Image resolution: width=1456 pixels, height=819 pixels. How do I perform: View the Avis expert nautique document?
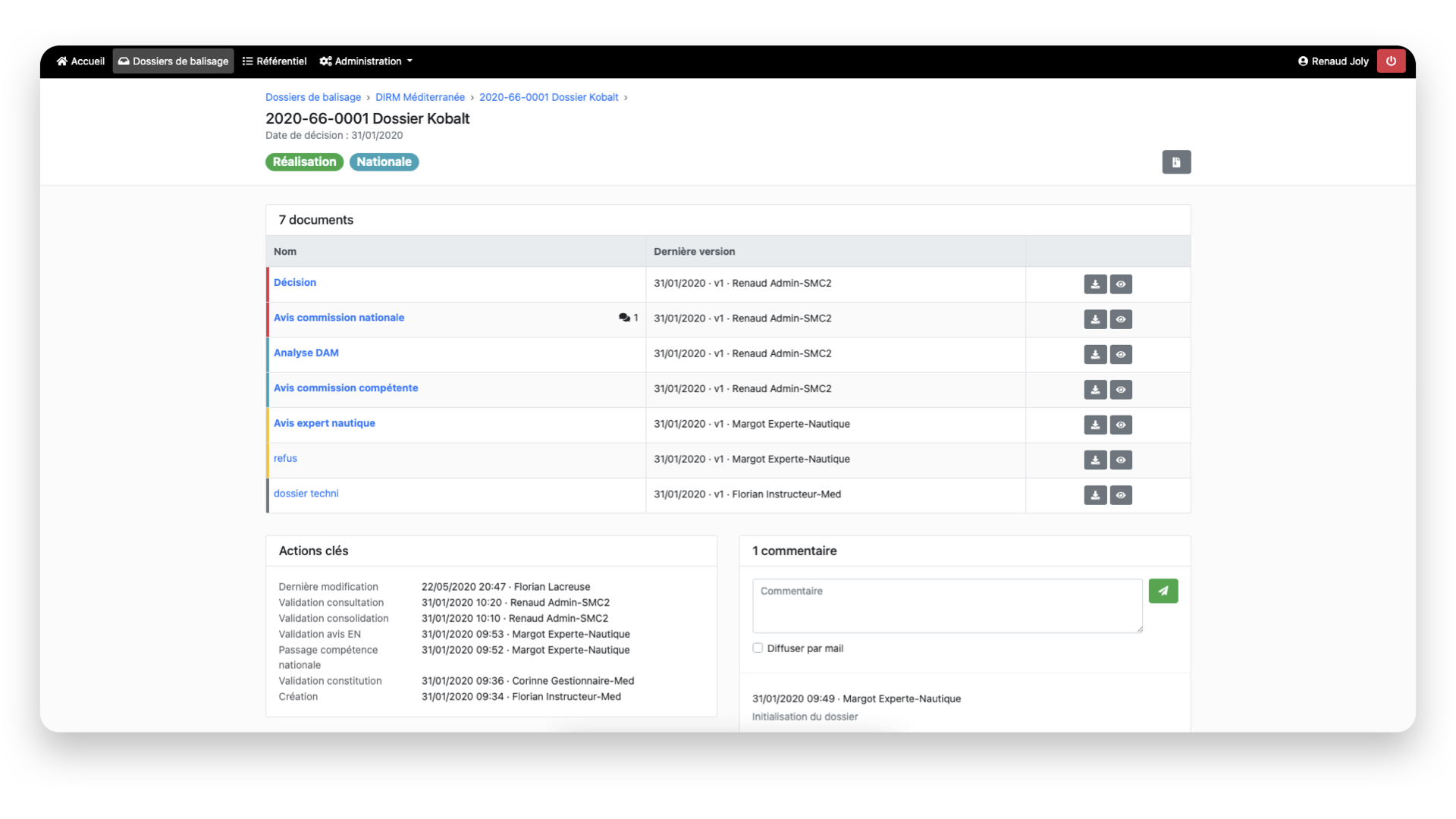pyautogui.click(x=1121, y=425)
